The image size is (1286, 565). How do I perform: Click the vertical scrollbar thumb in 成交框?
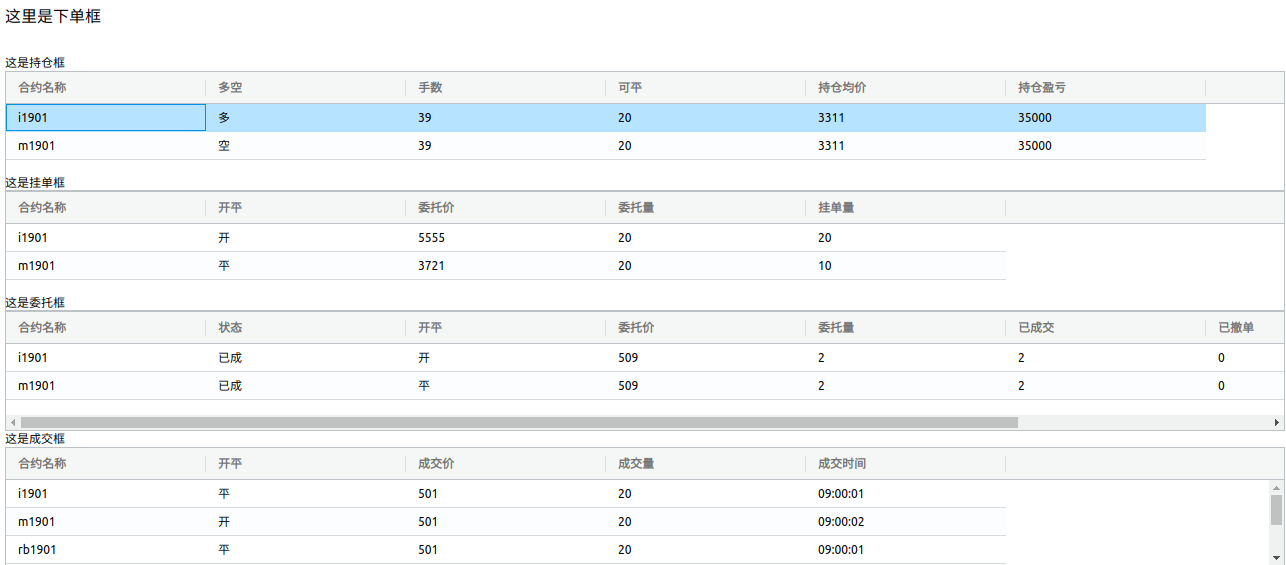[1277, 509]
